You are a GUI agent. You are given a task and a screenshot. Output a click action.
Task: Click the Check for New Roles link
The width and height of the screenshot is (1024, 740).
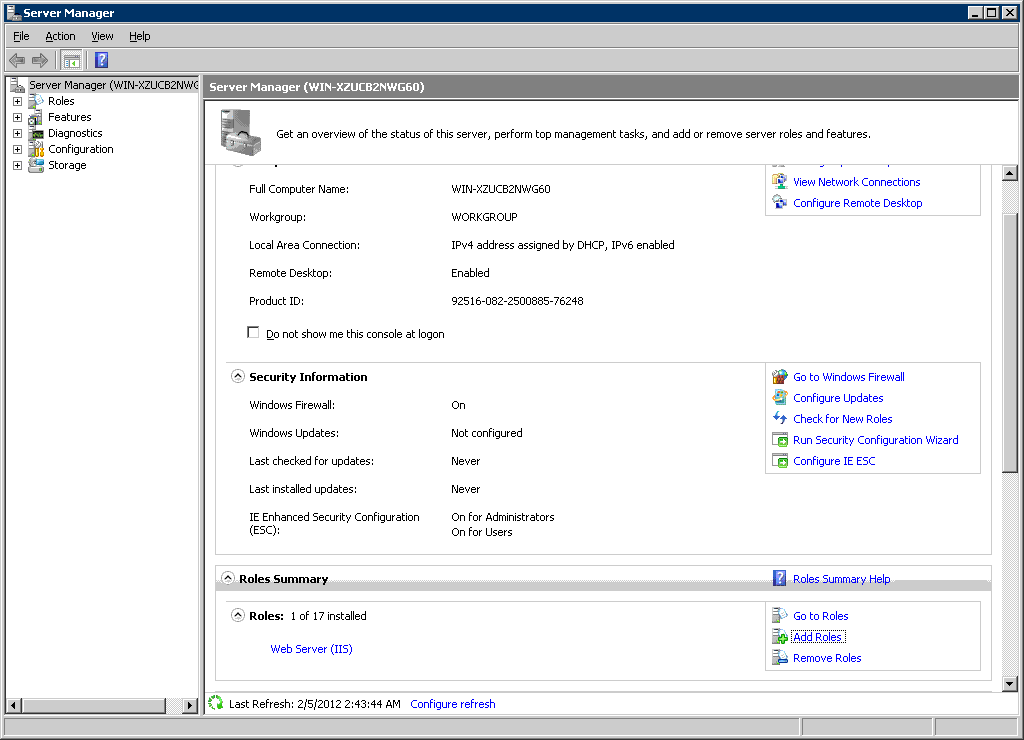coord(842,419)
